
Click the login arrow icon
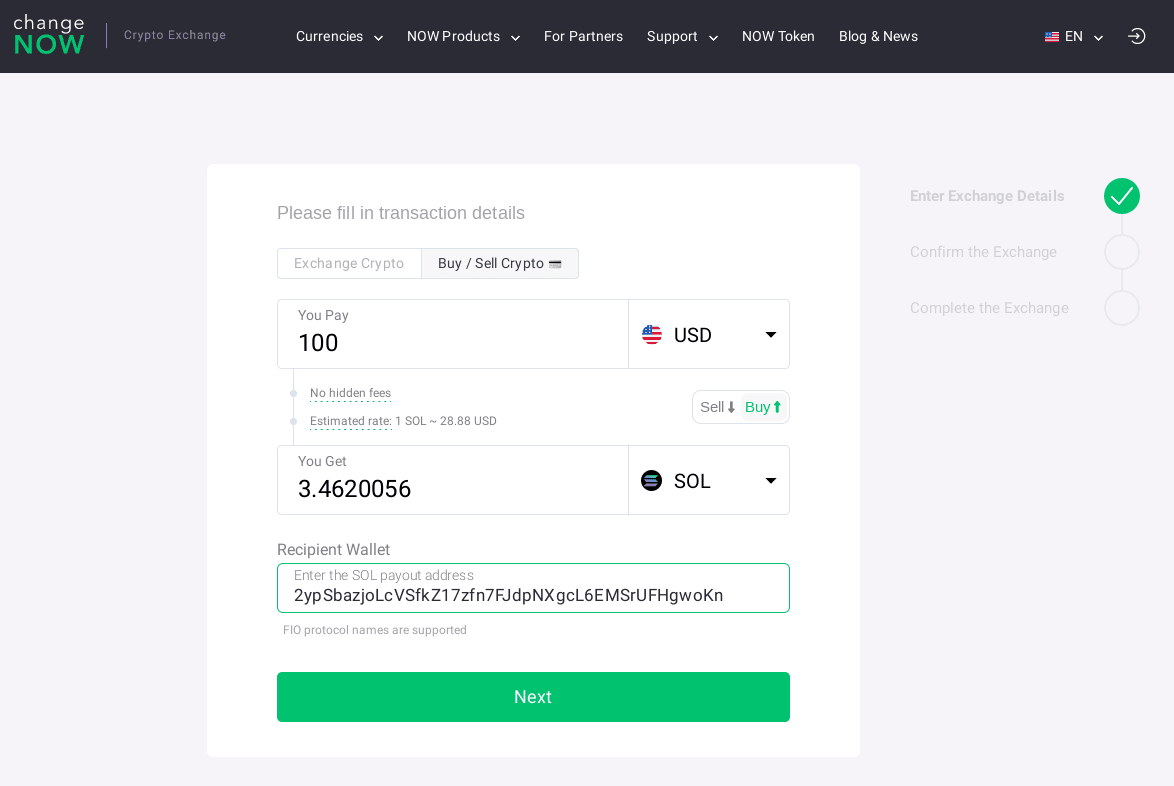click(x=1136, y=36)
